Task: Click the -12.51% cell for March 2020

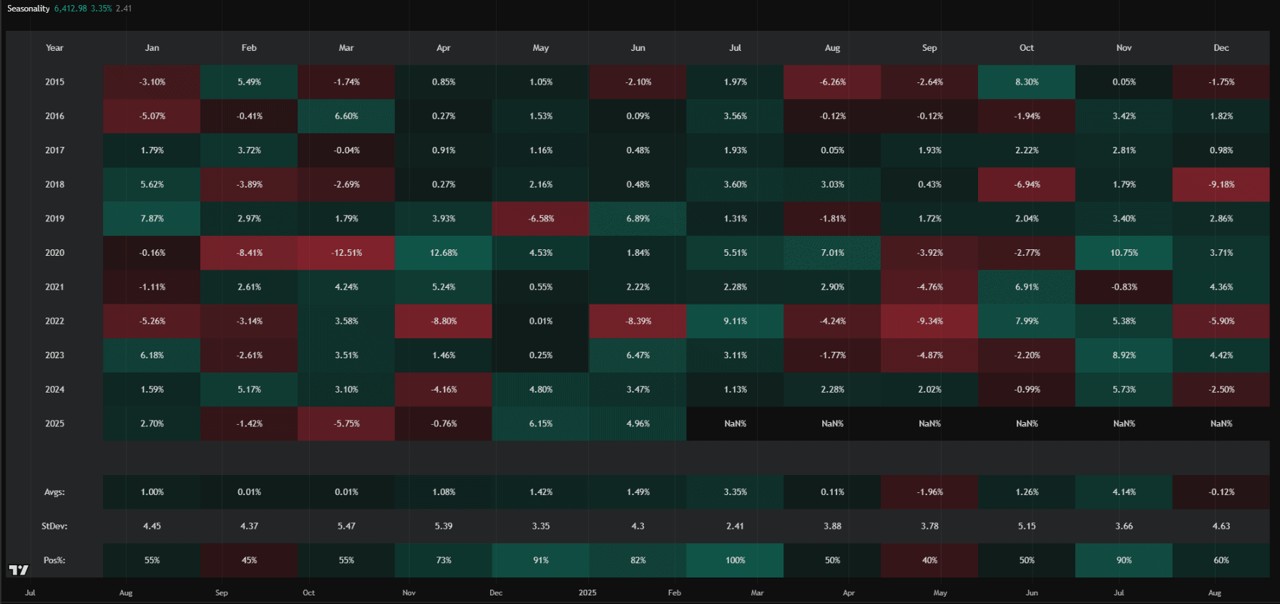Action: click(346, 253)
